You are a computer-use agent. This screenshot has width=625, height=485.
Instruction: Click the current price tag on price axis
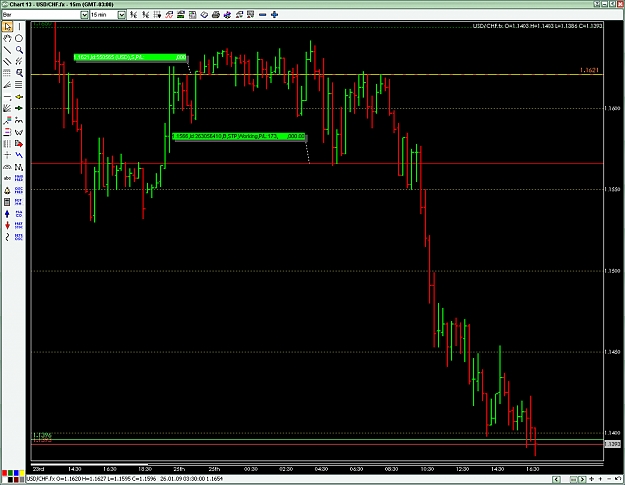(x=613, y=444)
